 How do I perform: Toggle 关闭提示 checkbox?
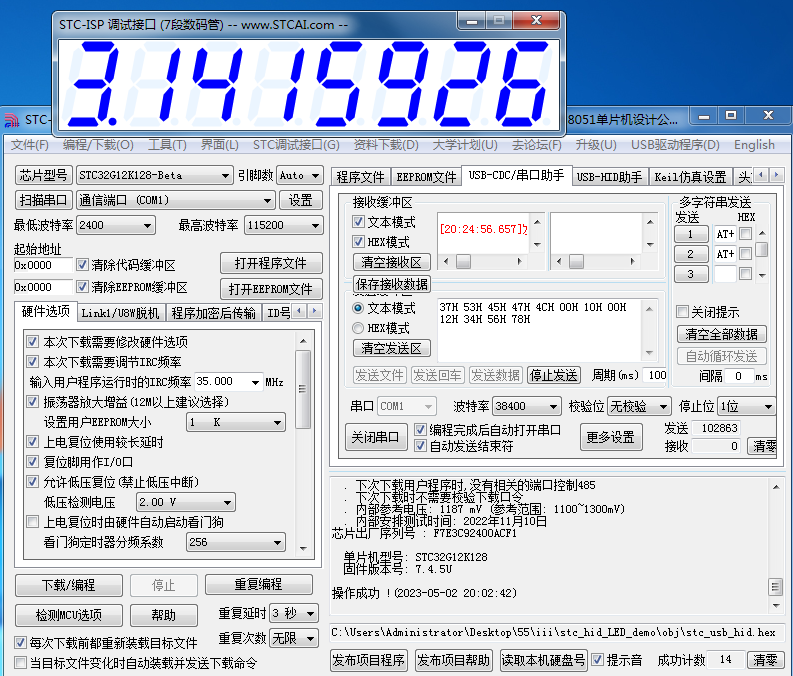(682, 311)
